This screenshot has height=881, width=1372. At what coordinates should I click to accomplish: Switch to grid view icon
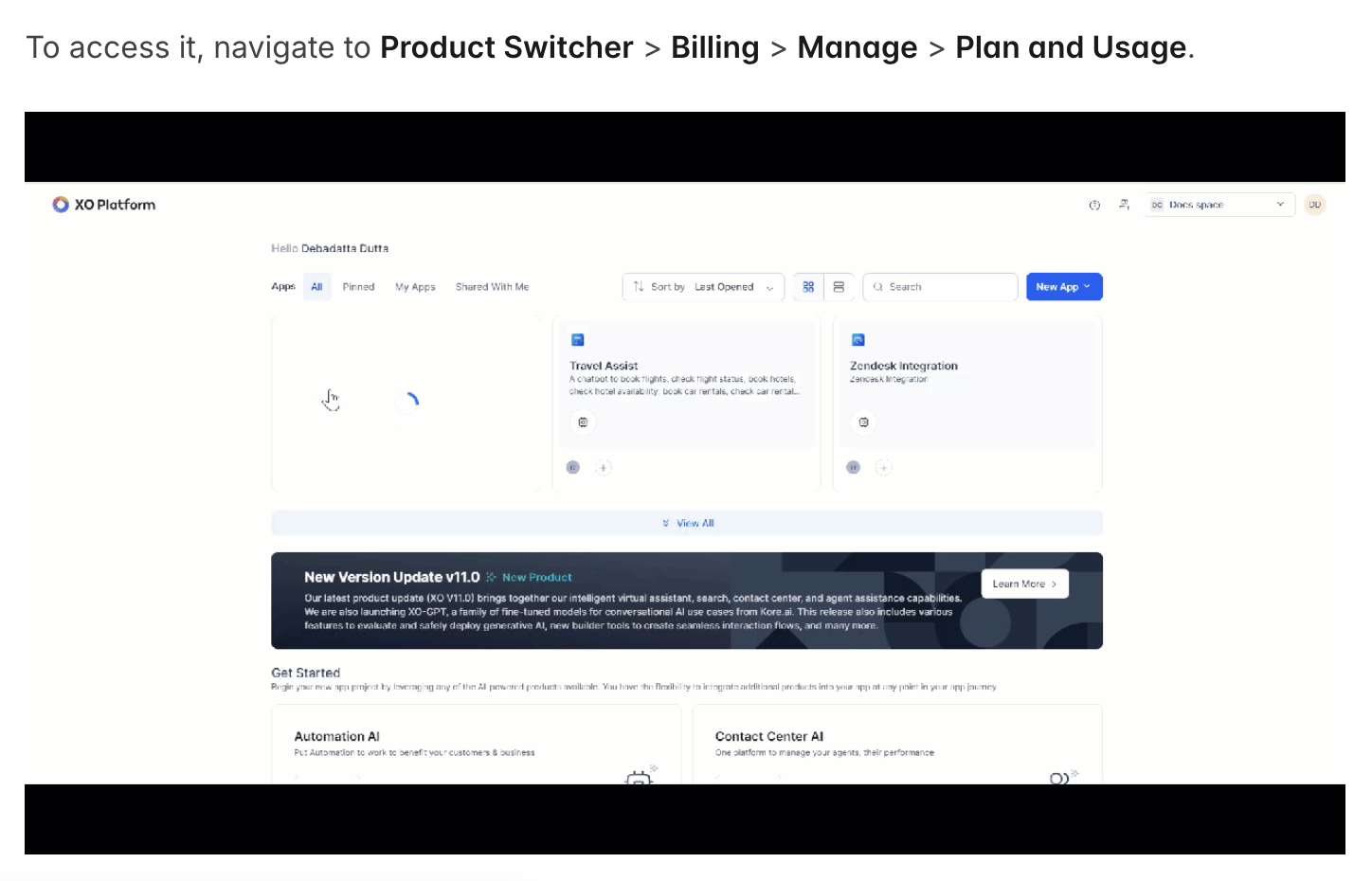tap(808, 287)
